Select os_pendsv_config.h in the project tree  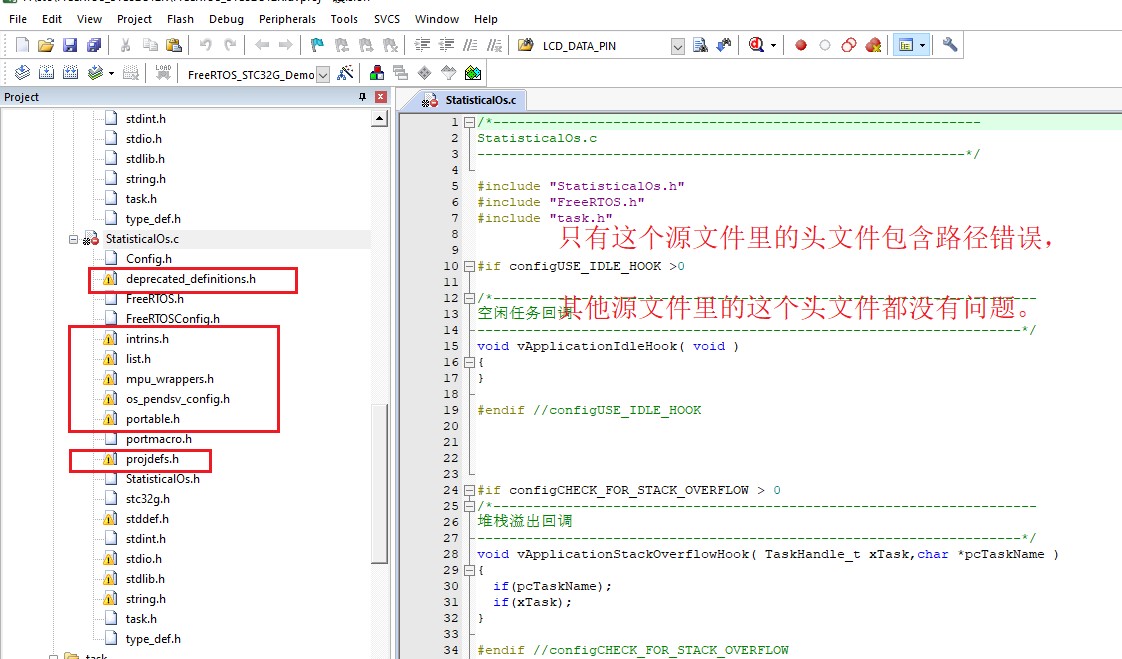(x=177, y=399)
